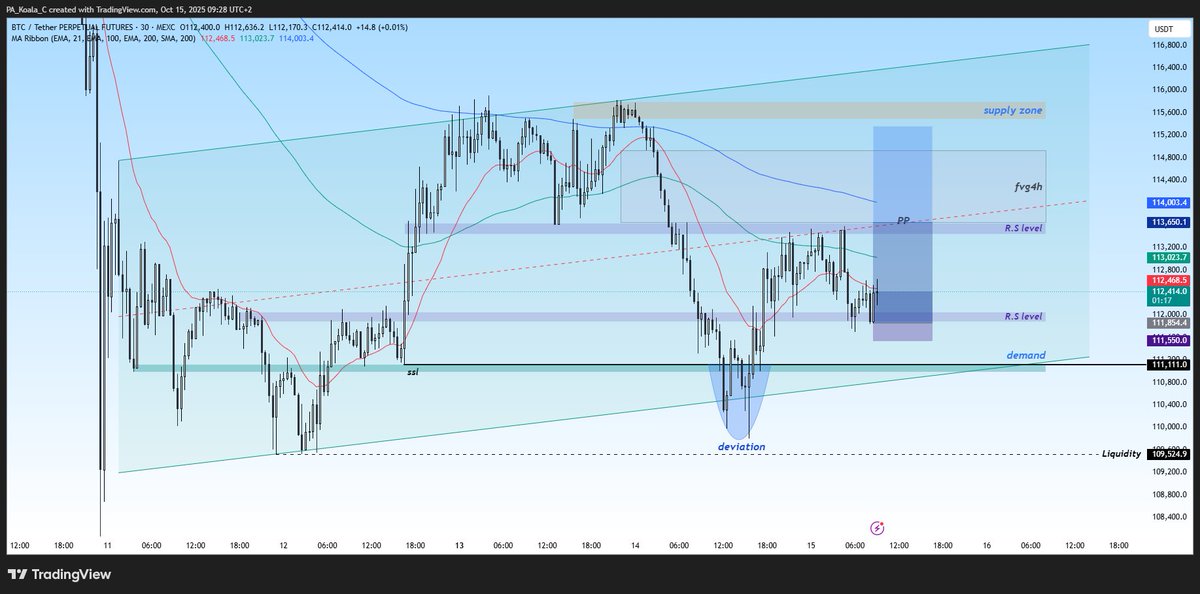
Task: Click the 109,524.9 liquidity price tag
Action: click(1168, 454)
